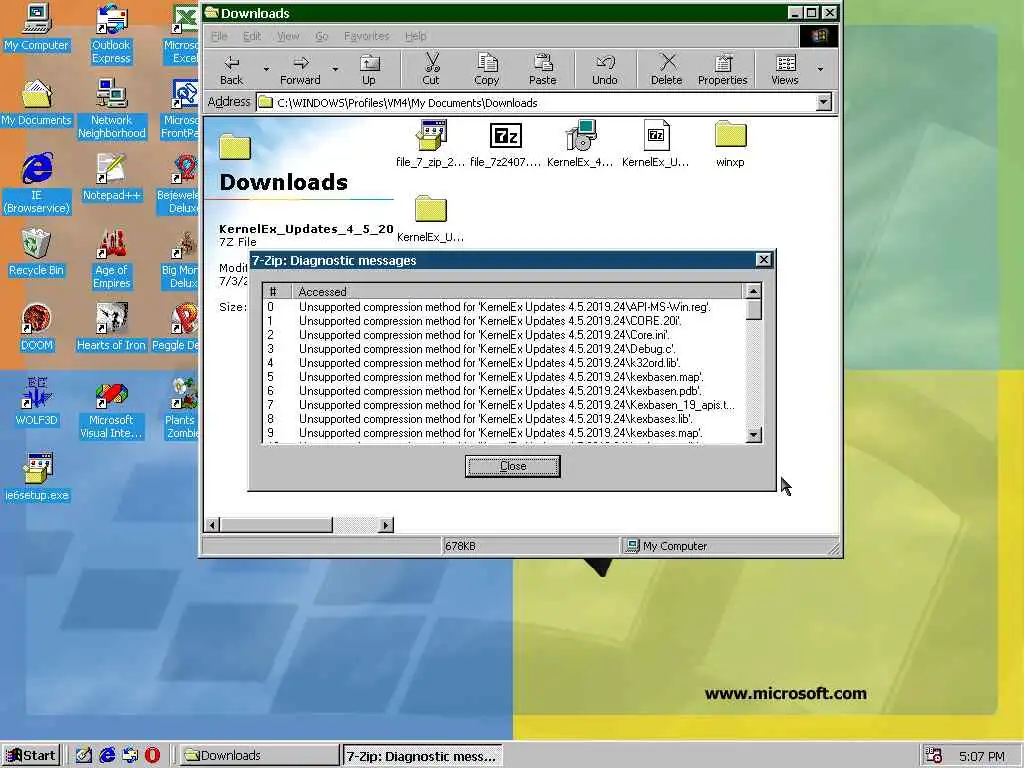Click Forward toolbar button
Image resolution: width=1024 pixels, height=768 pixels.
pyautogui.click(x=300, y=70)
